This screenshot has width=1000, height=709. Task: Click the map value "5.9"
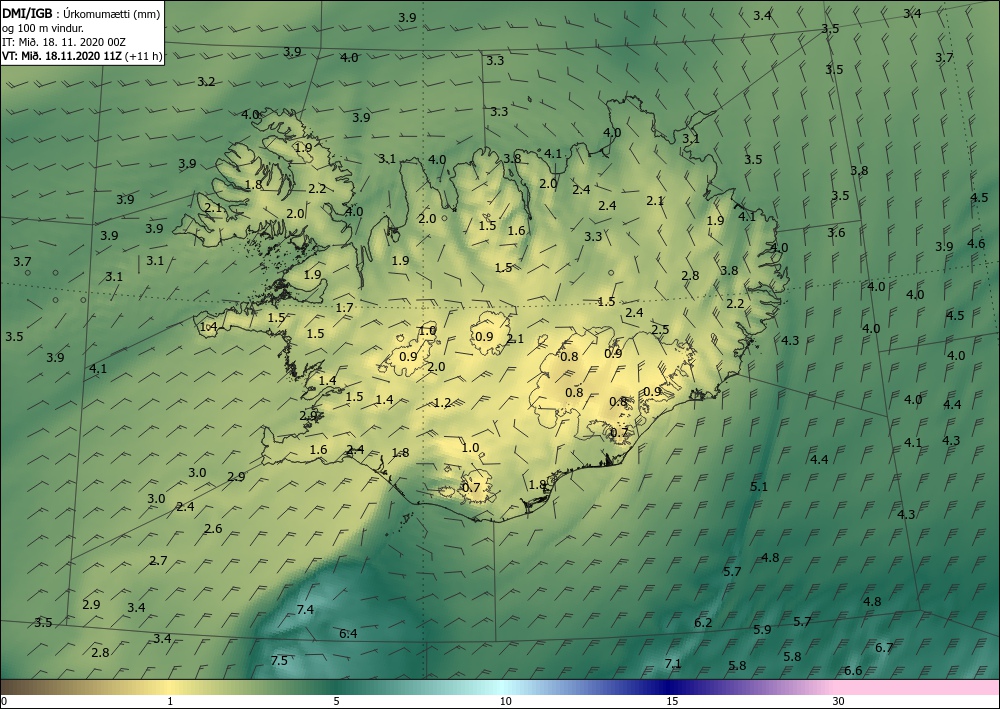[x=762, y=629]
